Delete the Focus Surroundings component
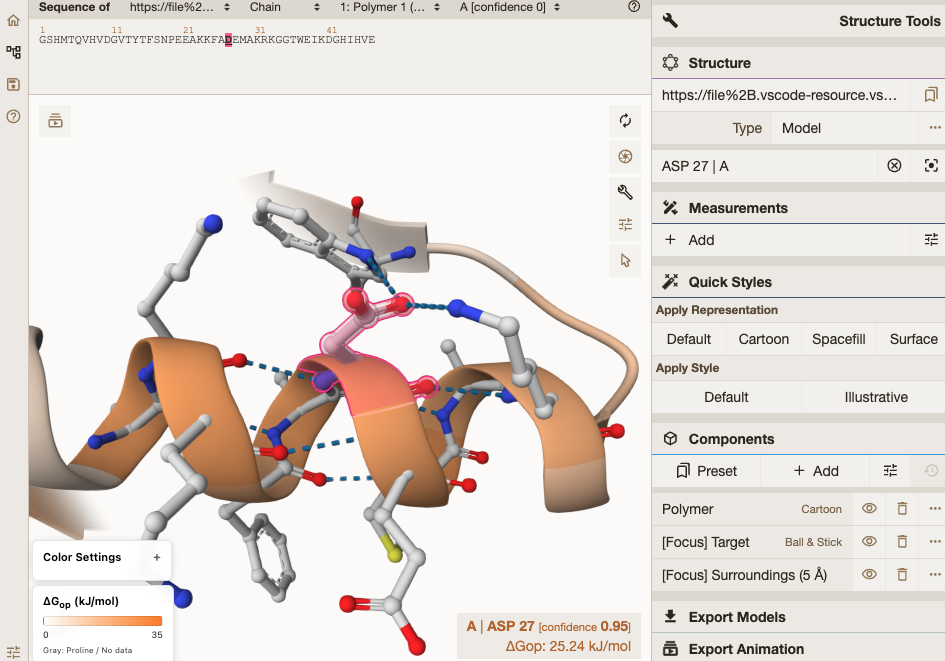 [x=902, y=574]
